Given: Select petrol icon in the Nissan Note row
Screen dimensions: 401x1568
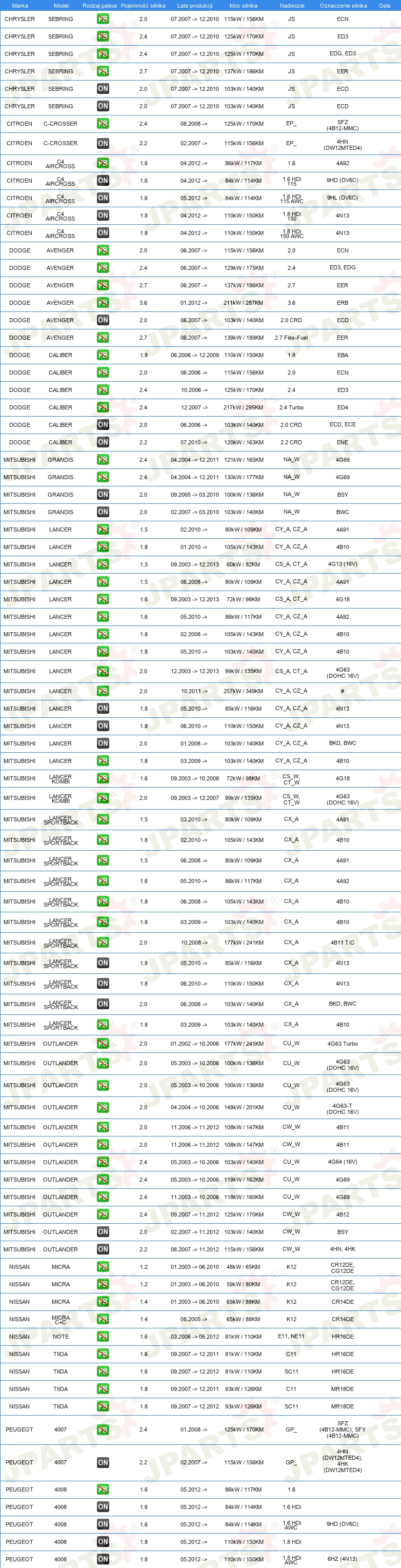Looking at the screenshot, I should [103, 1337].
